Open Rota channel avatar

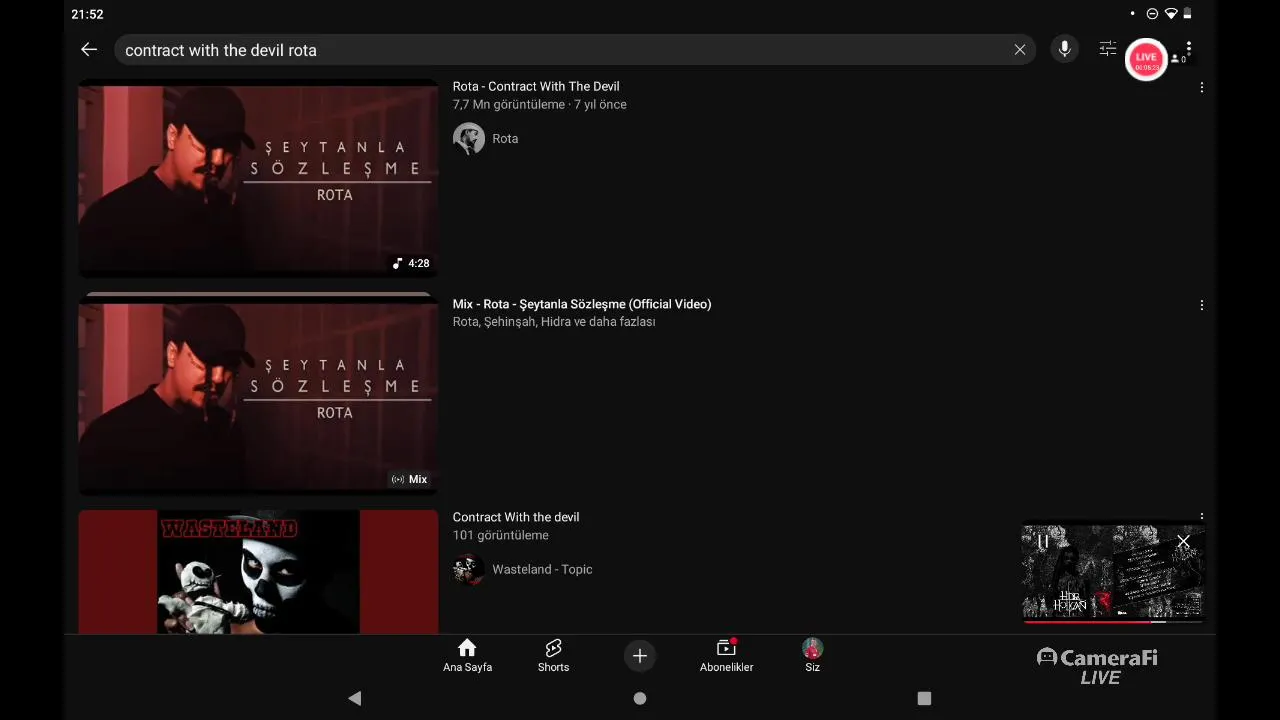(468, 138)
